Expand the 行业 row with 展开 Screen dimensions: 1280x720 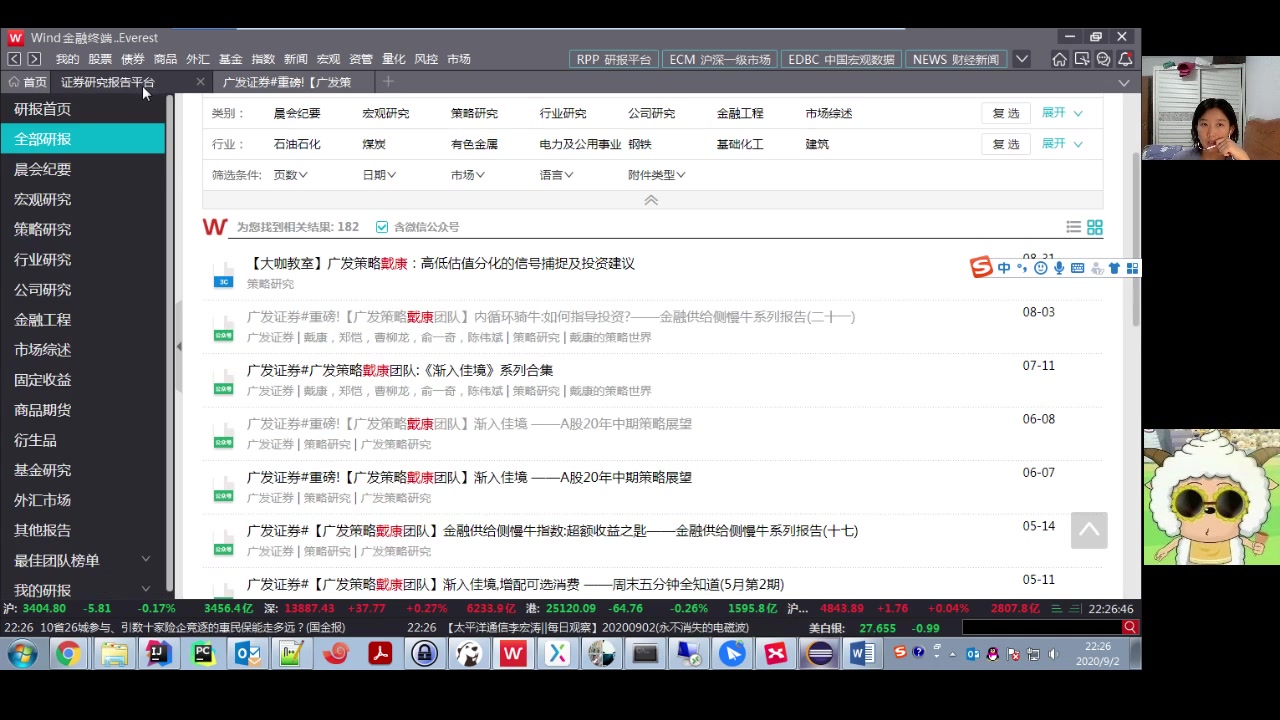coord(1062,144)
